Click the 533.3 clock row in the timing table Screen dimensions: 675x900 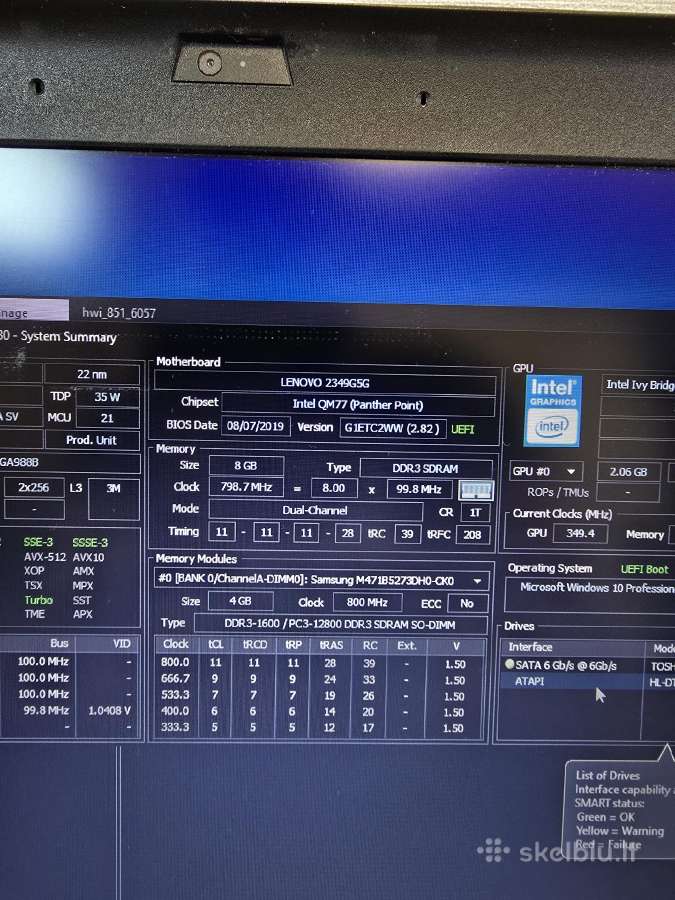[x=320, y=695]
